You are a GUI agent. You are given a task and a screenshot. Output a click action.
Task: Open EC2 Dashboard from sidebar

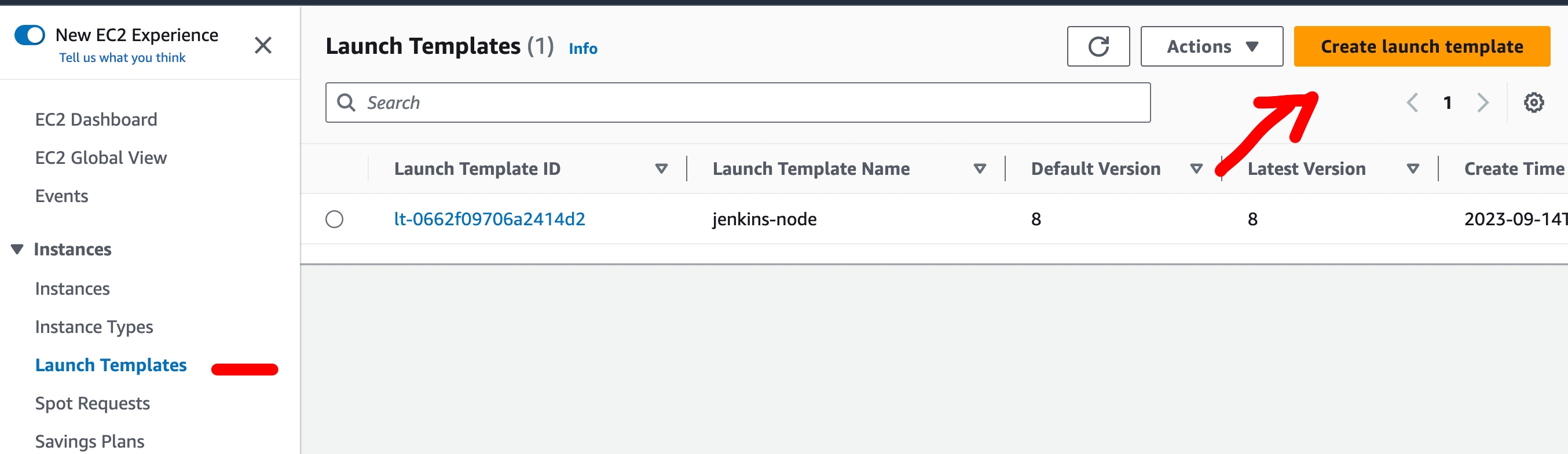(96, 119)
